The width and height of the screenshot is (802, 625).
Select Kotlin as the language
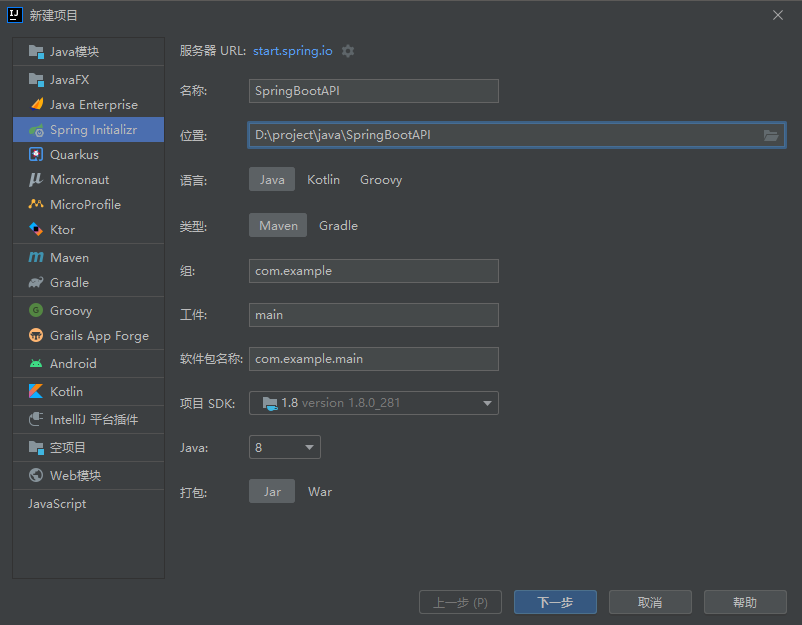323,180
